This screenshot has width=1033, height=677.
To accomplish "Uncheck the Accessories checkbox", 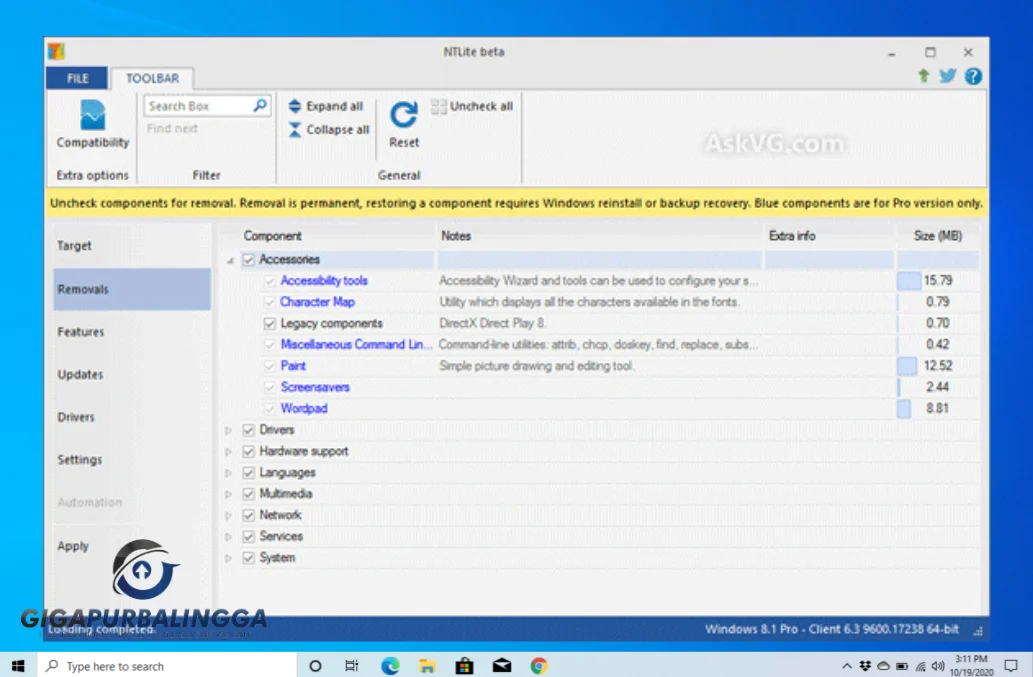I will pyautogui.click(x=248, y=259).
